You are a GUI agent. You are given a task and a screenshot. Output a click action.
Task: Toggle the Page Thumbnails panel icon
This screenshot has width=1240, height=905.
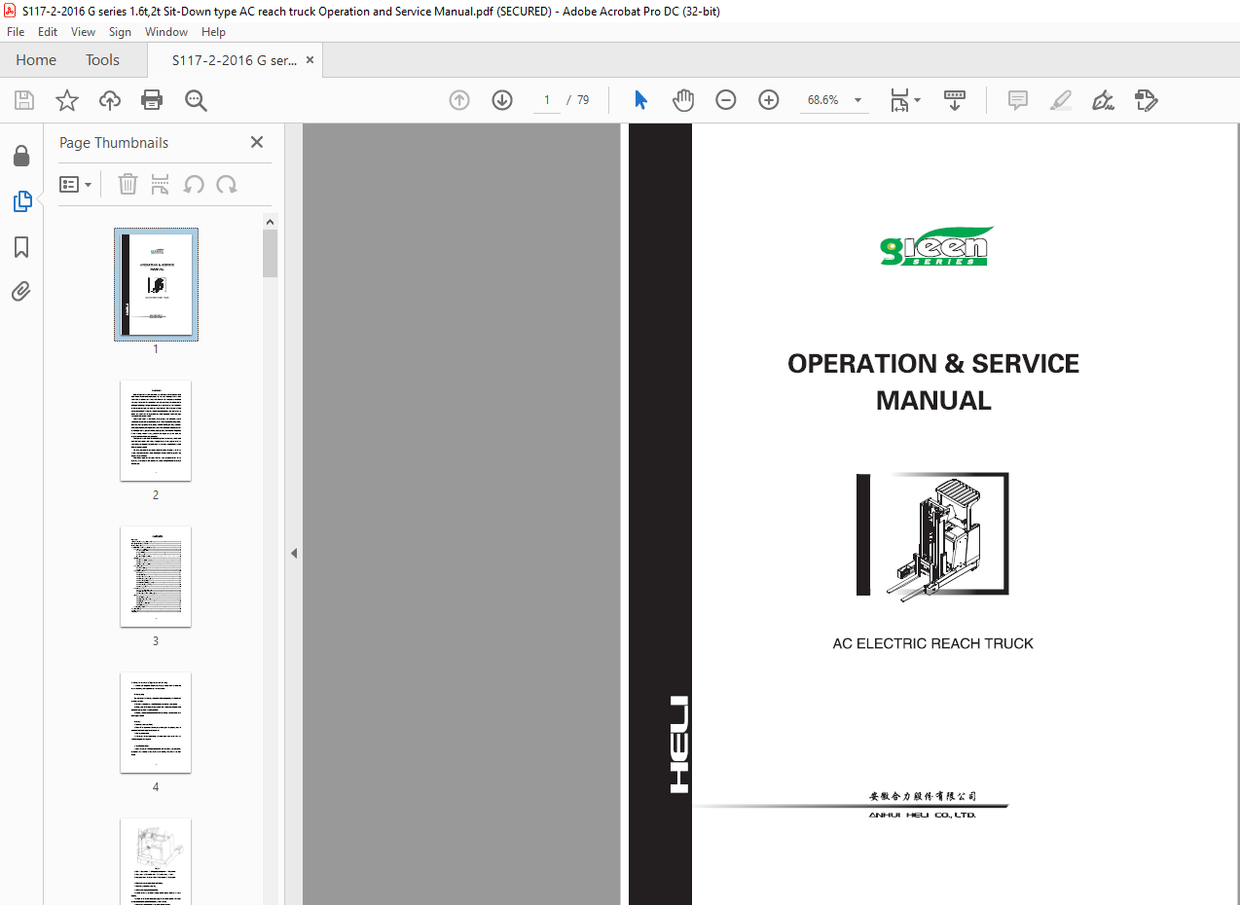coord(21,202)
